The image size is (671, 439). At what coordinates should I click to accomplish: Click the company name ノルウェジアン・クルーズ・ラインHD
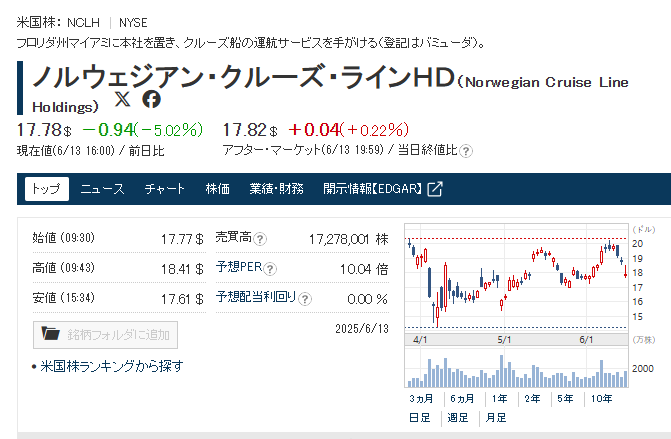243,77
